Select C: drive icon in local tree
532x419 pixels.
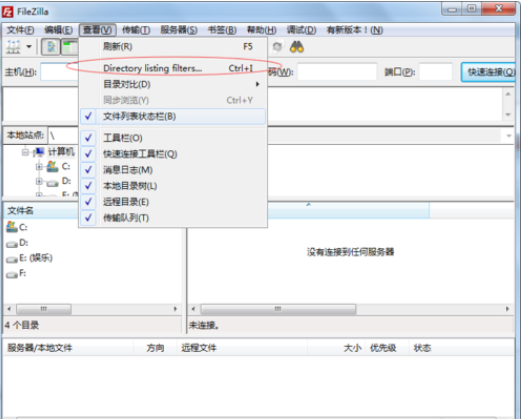[x=53, y=166]
